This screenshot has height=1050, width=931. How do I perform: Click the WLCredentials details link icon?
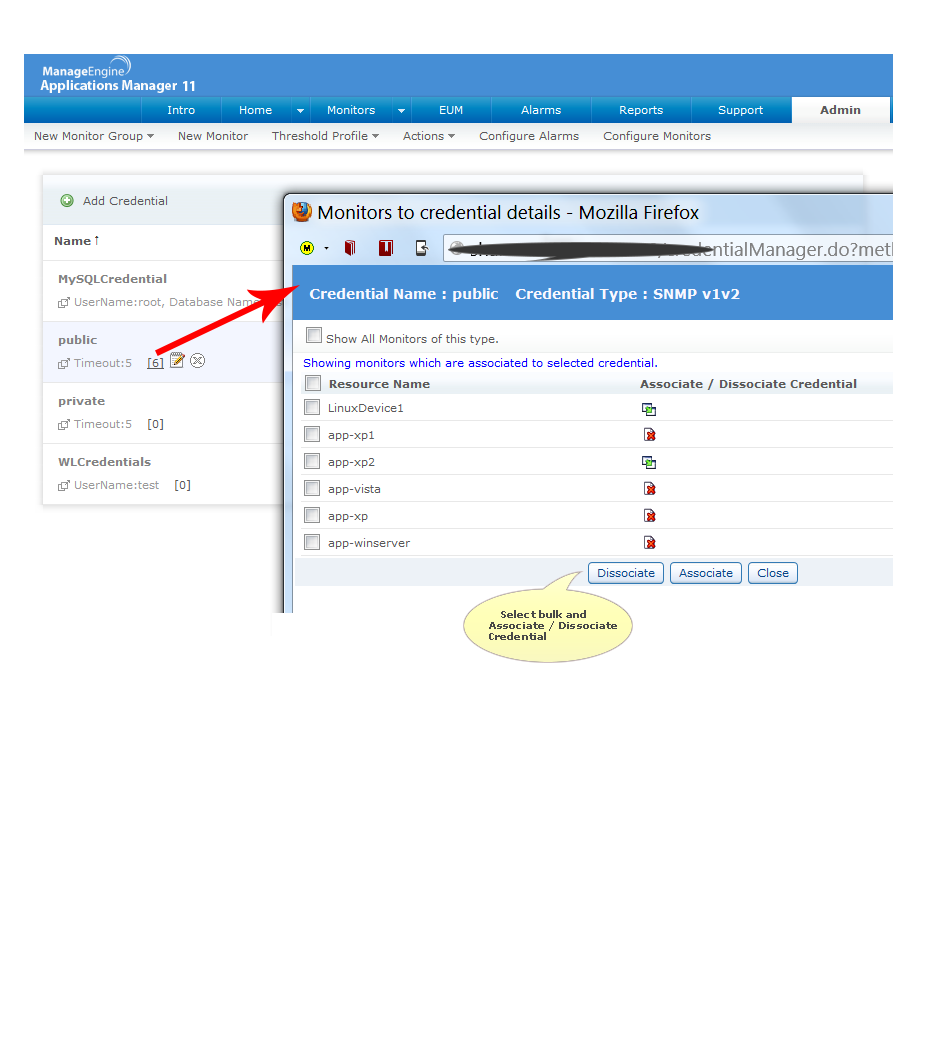pyautogui.click(x=64, y=485)
